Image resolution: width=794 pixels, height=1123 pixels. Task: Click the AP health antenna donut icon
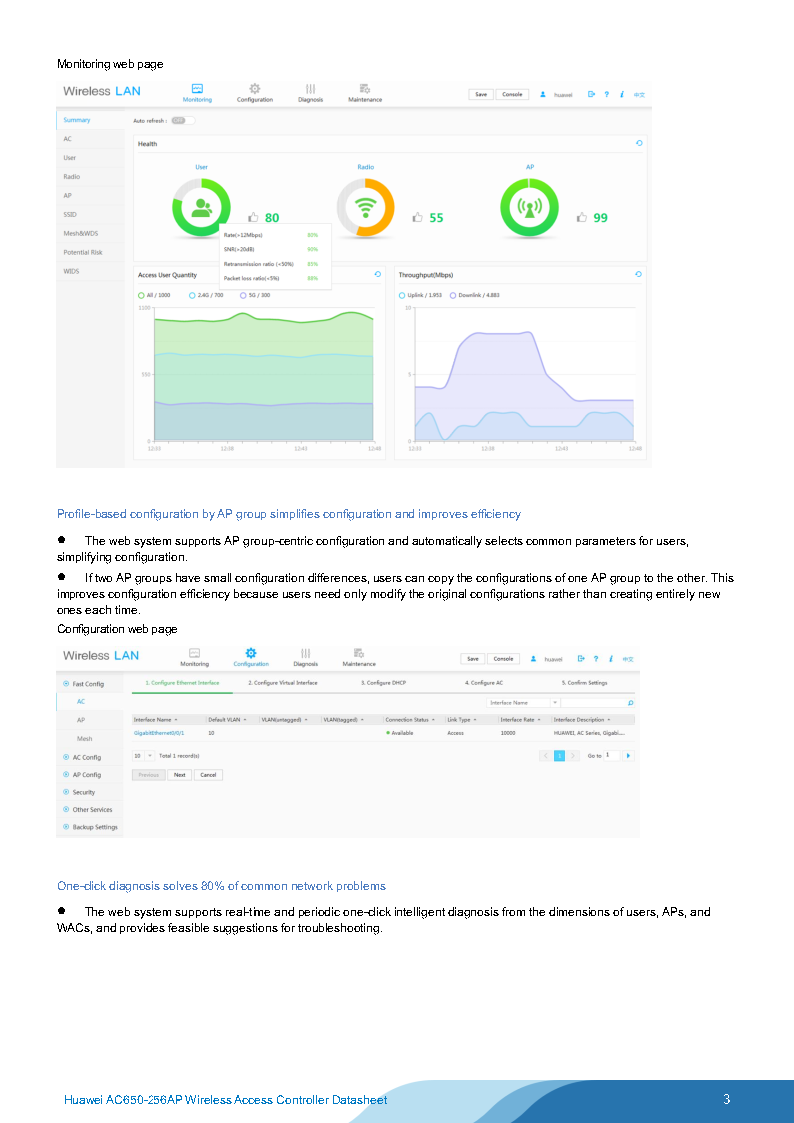point(530,208)
